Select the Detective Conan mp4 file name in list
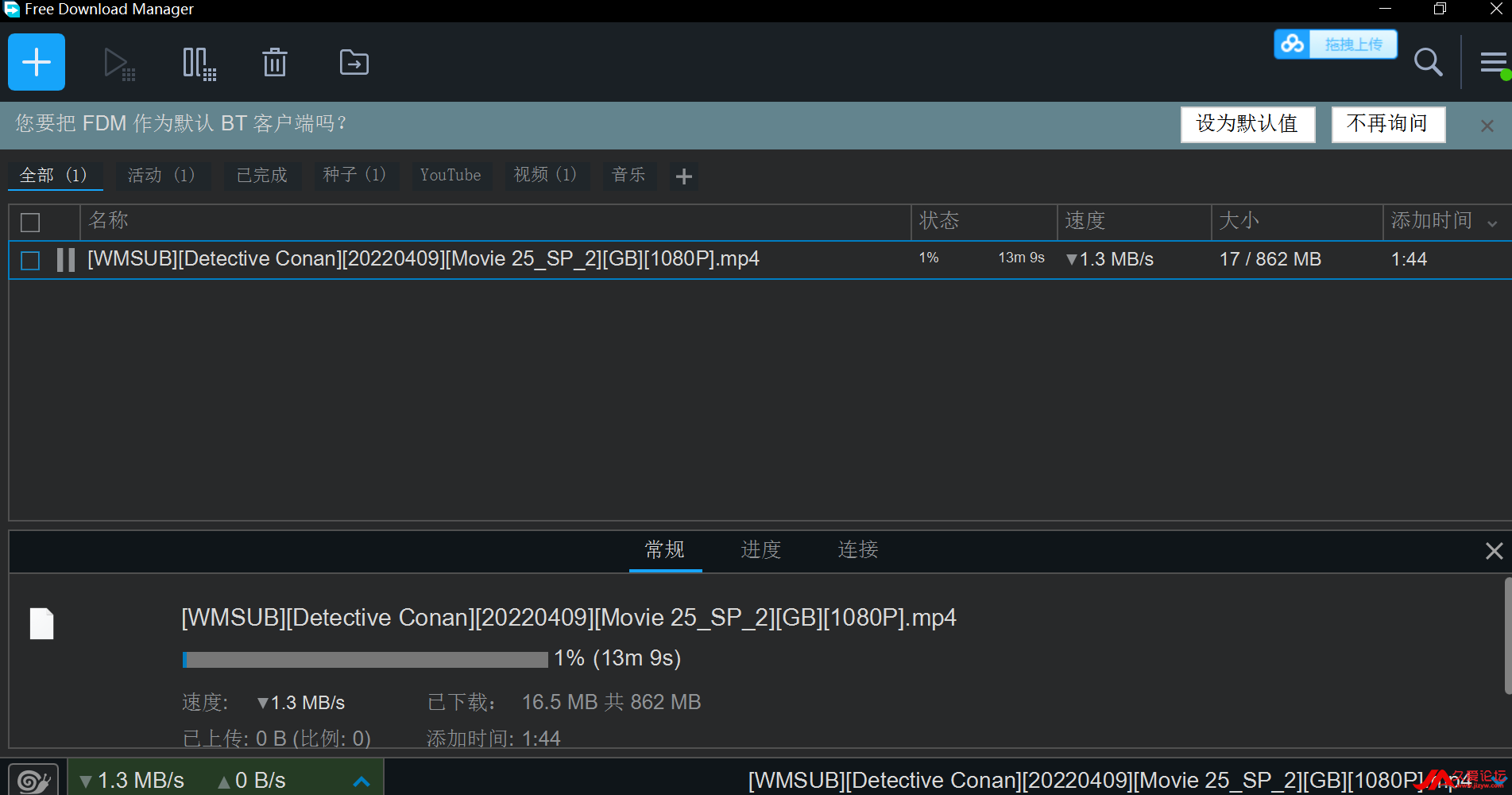Viewport: 1512px width, 795px height. pyautogui.click(x=423, y=259)
